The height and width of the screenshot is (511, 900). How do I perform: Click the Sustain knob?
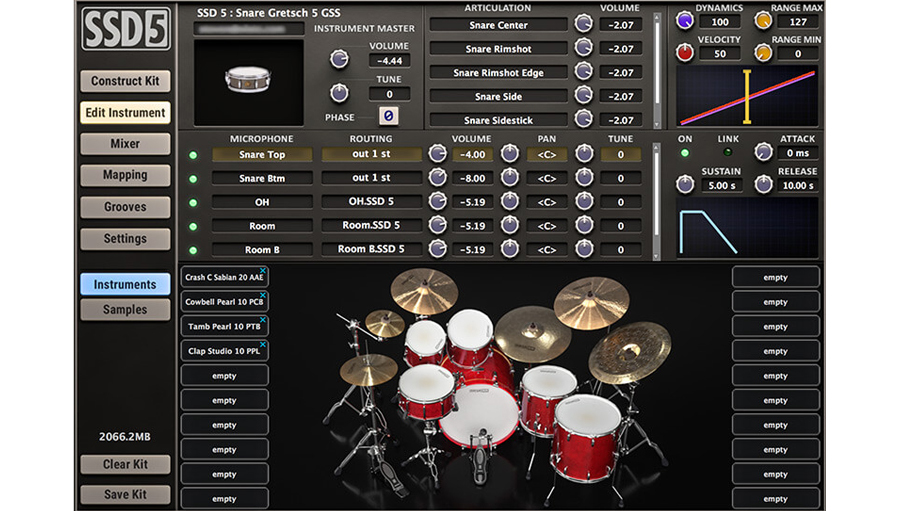coord(685,184)
